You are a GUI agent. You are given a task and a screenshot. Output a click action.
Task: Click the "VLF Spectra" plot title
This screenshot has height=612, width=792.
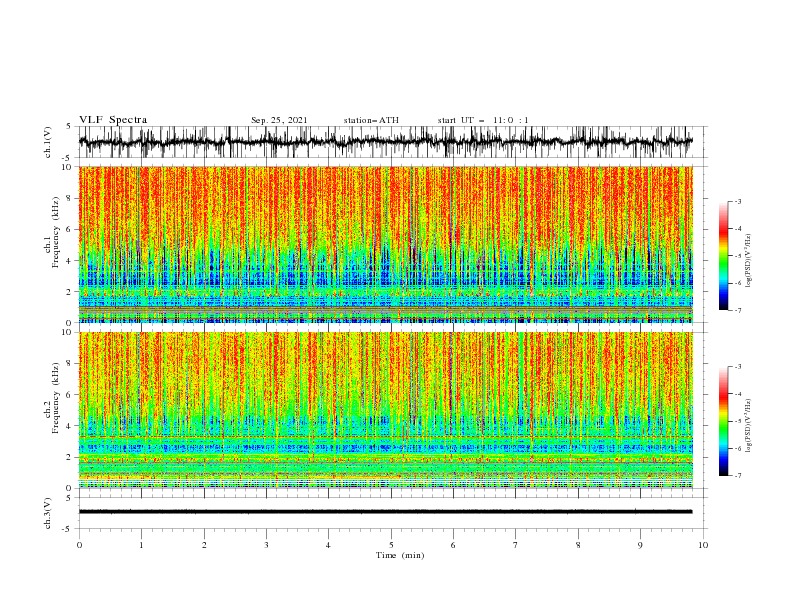(x=113, y=120)
